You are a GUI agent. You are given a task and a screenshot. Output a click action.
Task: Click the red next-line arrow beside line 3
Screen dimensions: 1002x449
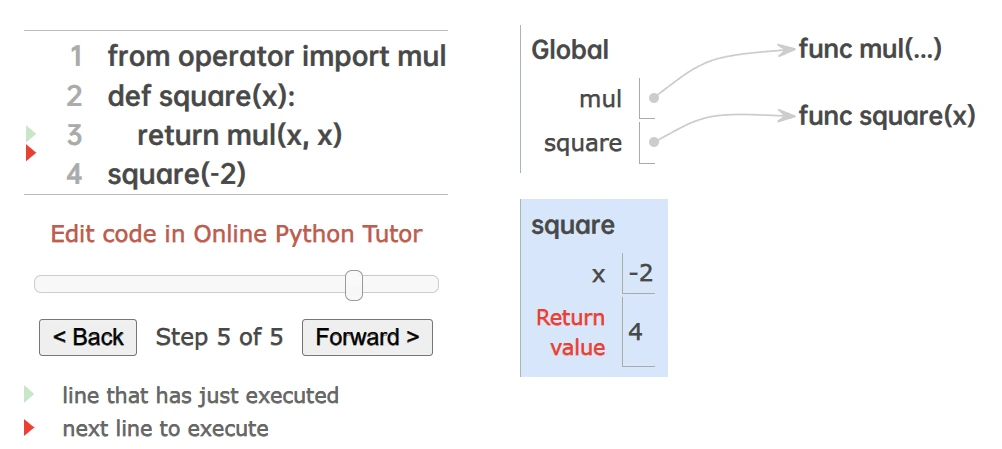(30, 152)
